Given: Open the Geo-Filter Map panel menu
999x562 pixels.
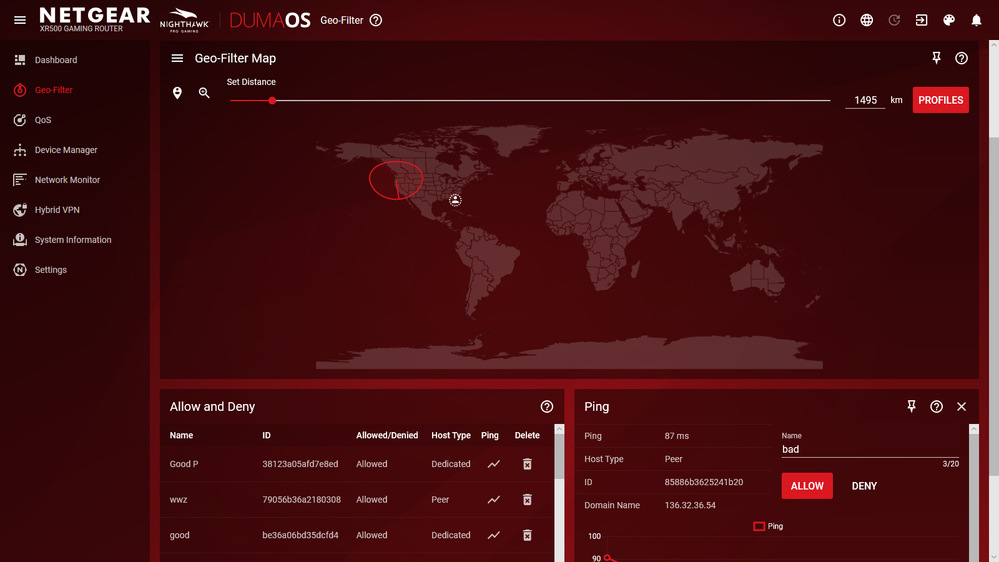Looking at the screenshot, I should 177,59.
